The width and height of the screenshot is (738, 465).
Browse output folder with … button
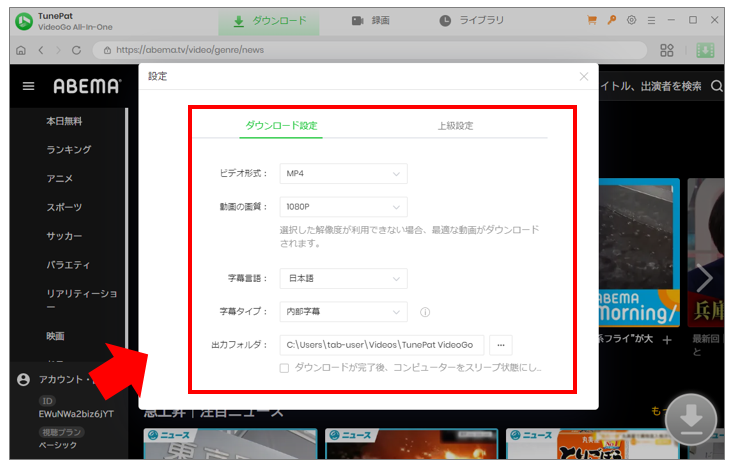[501, 345]
